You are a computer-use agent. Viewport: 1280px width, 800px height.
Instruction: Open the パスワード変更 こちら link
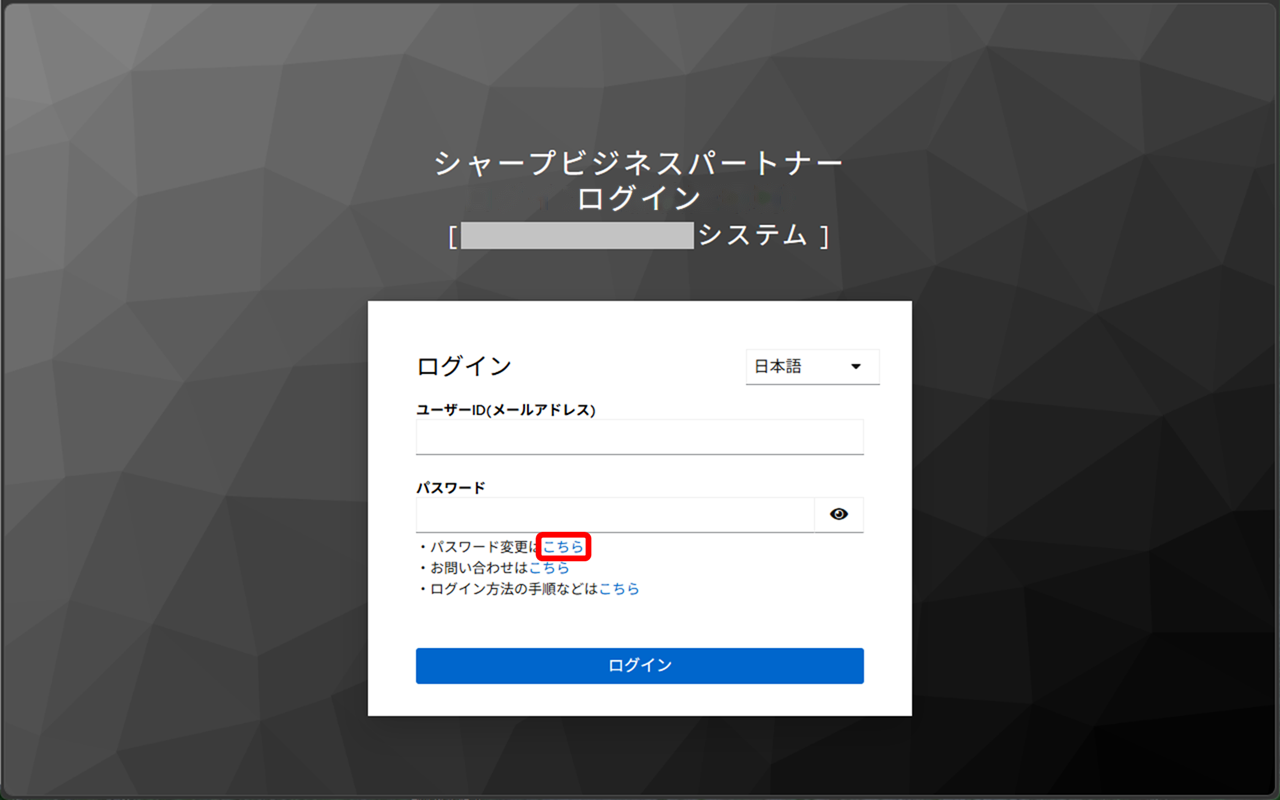(x=563, y=547)
